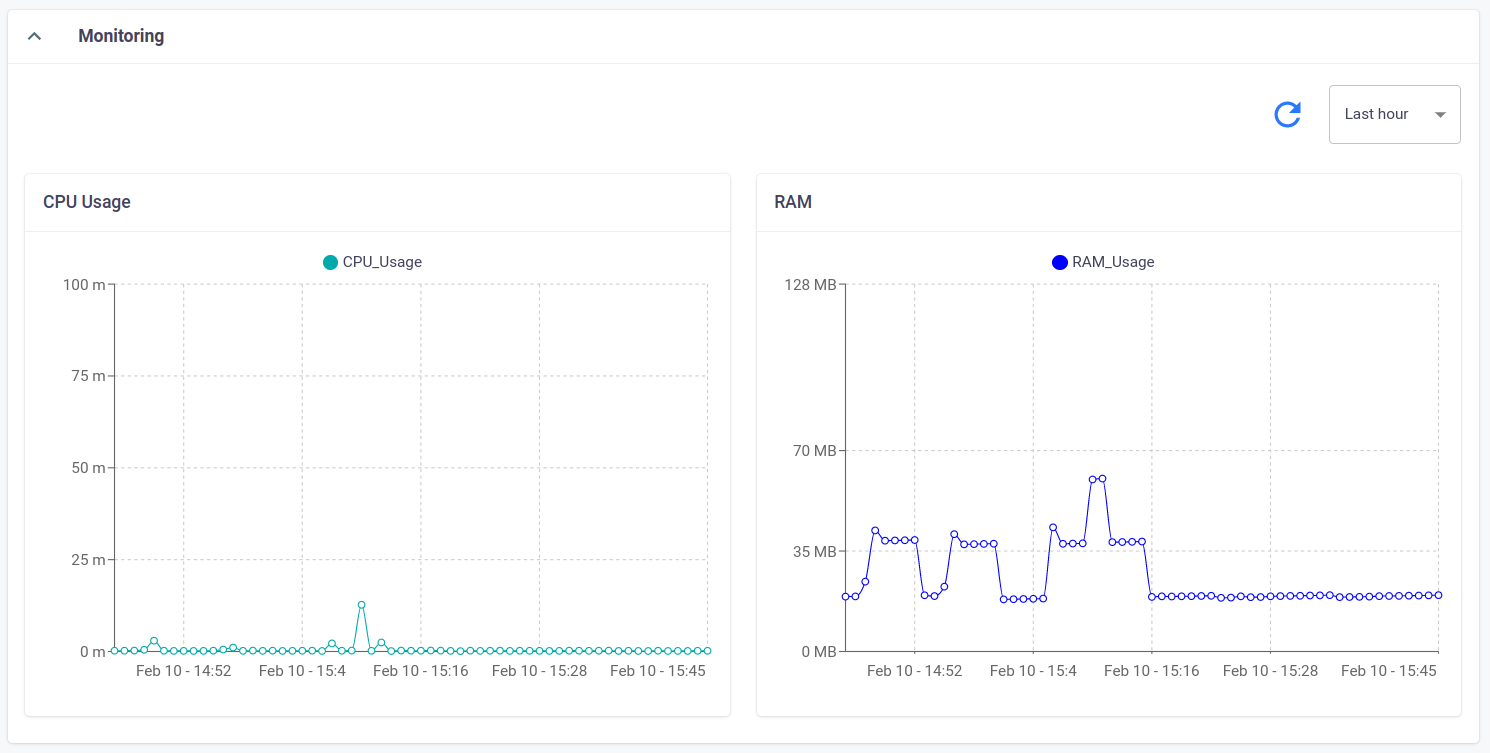This screenshot has height=753, width=1490.
Task: Click the CPU Usage card heading
Action: [x=87, y=202]
